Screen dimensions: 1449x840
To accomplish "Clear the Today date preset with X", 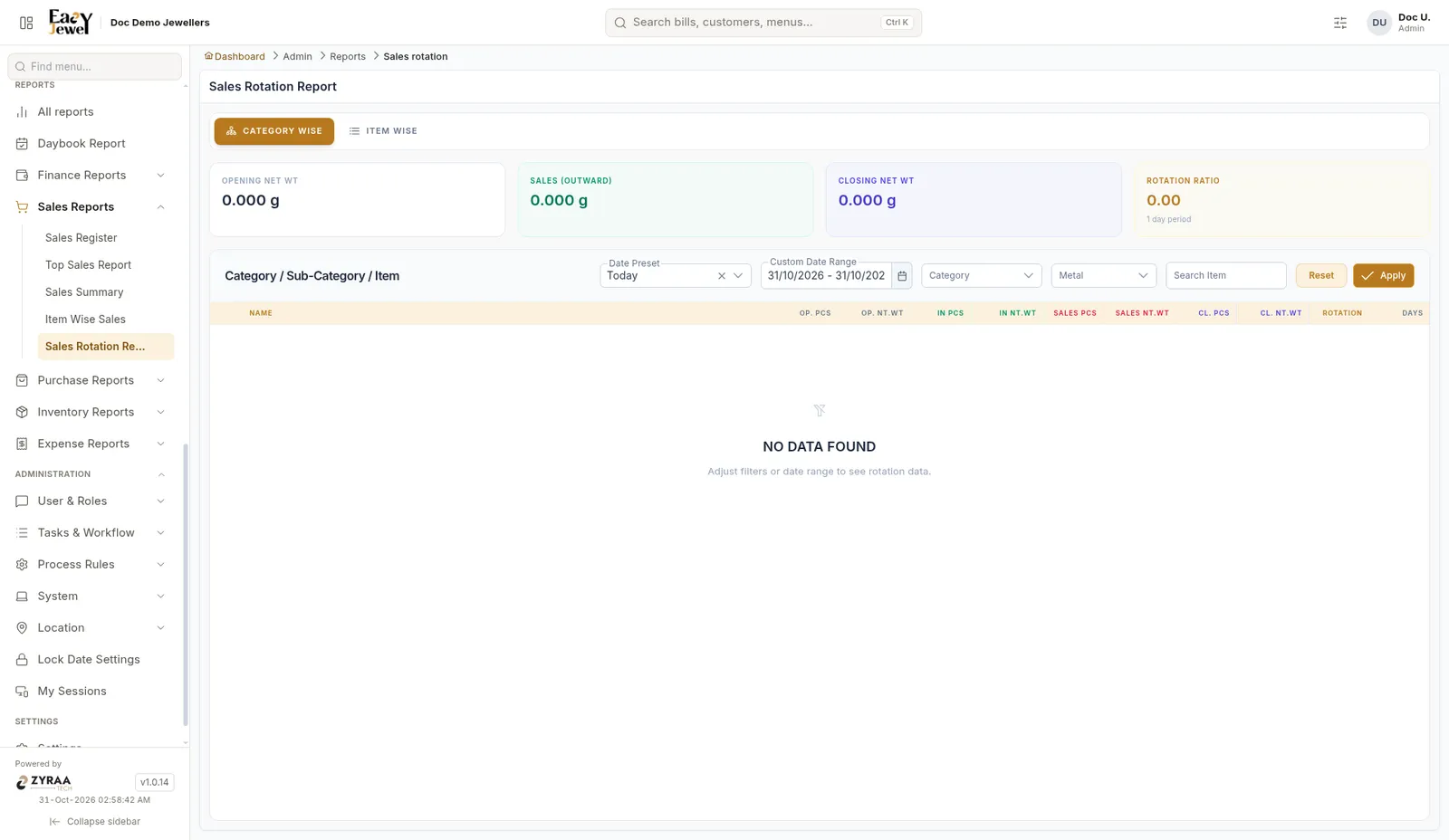I will click(722, 276).
